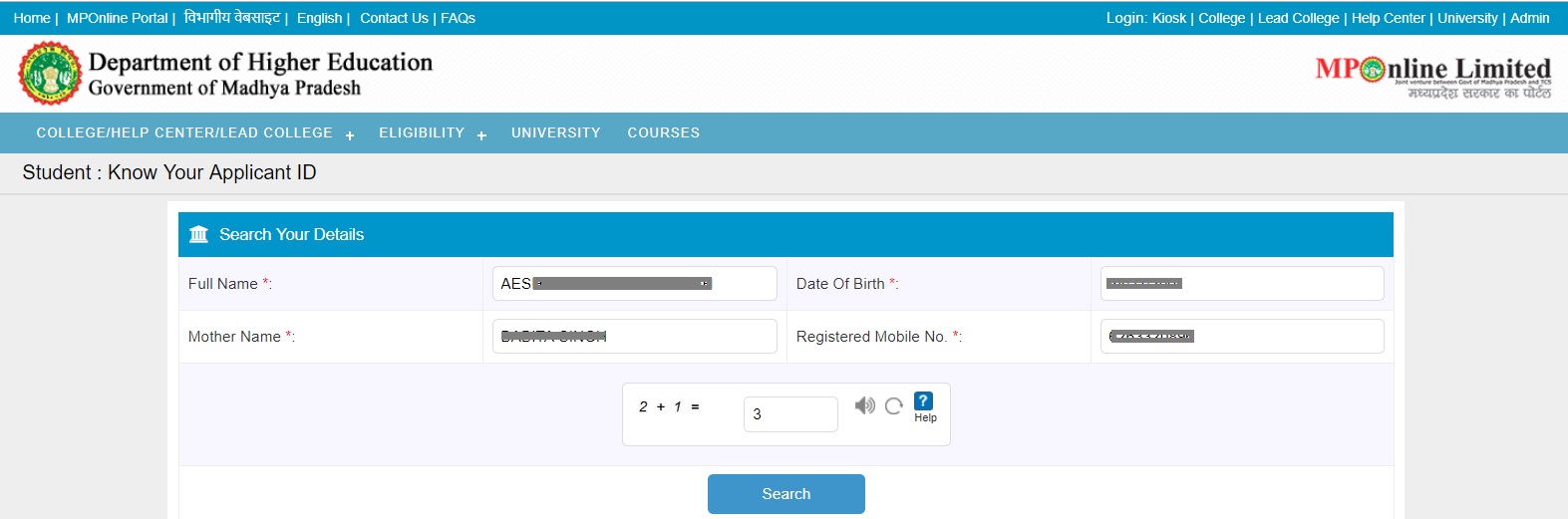1568x519 pixels.
Task: Click the captcha answer input box
Action: (x=789, y=414)
